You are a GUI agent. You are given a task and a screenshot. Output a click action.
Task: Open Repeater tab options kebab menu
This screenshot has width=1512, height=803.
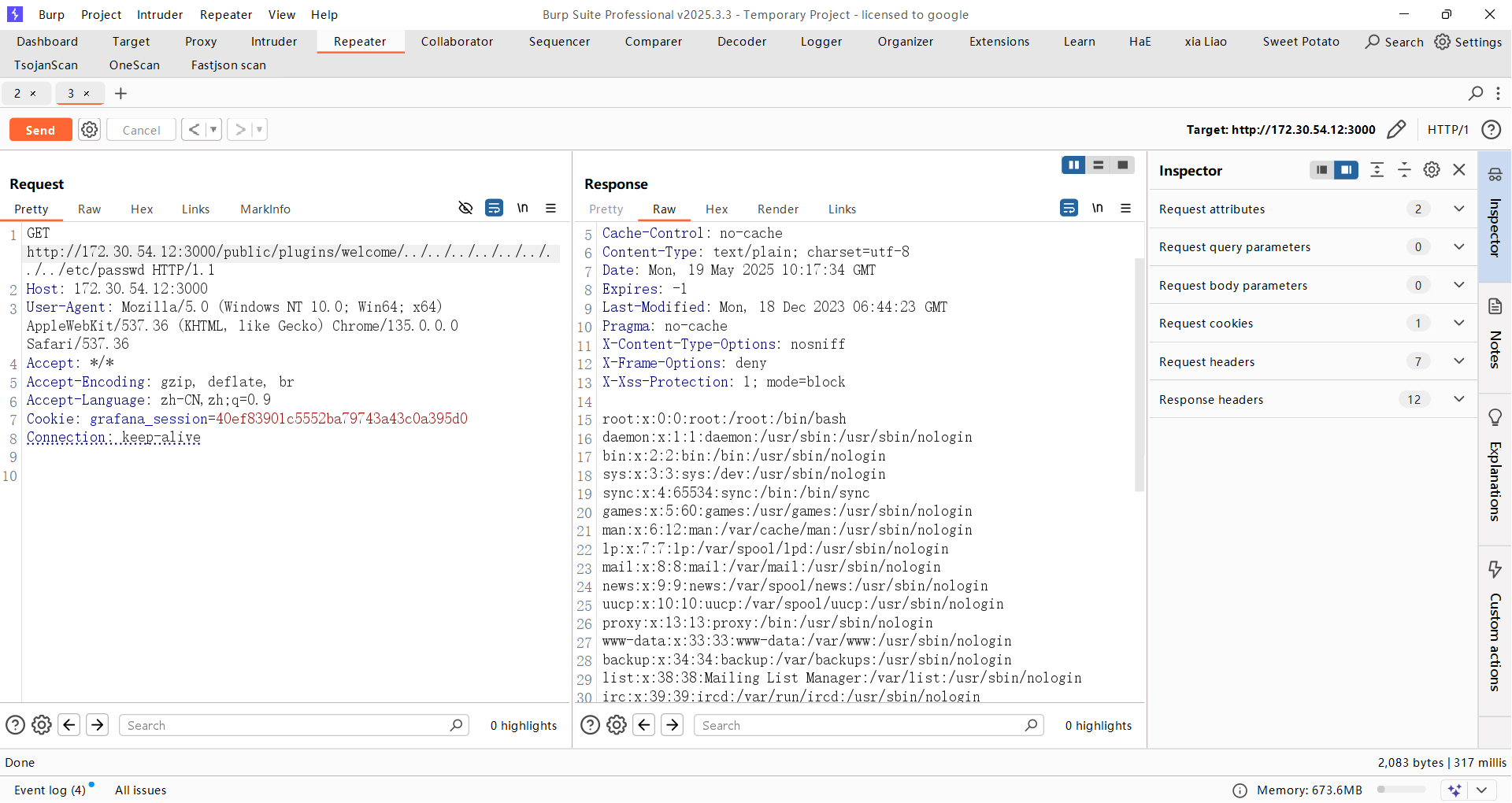point(1498,93)
